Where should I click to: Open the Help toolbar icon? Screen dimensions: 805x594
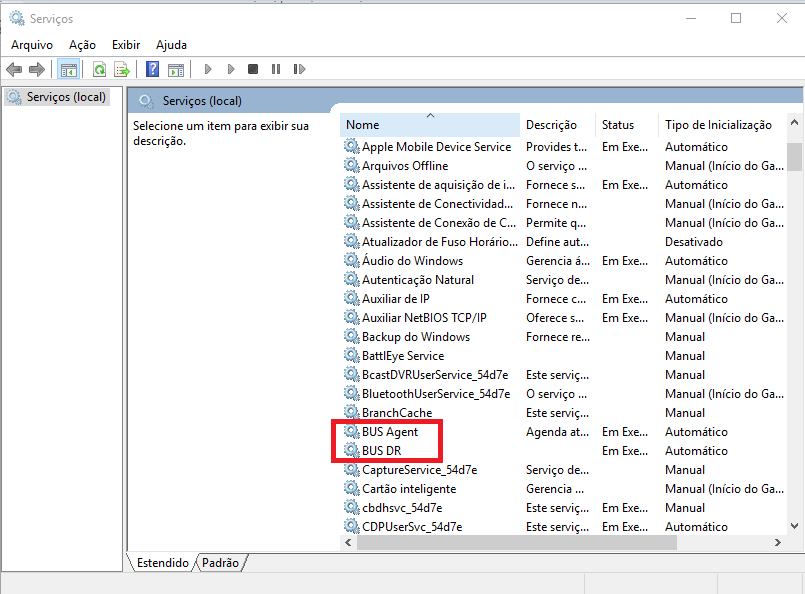(152, 69)
